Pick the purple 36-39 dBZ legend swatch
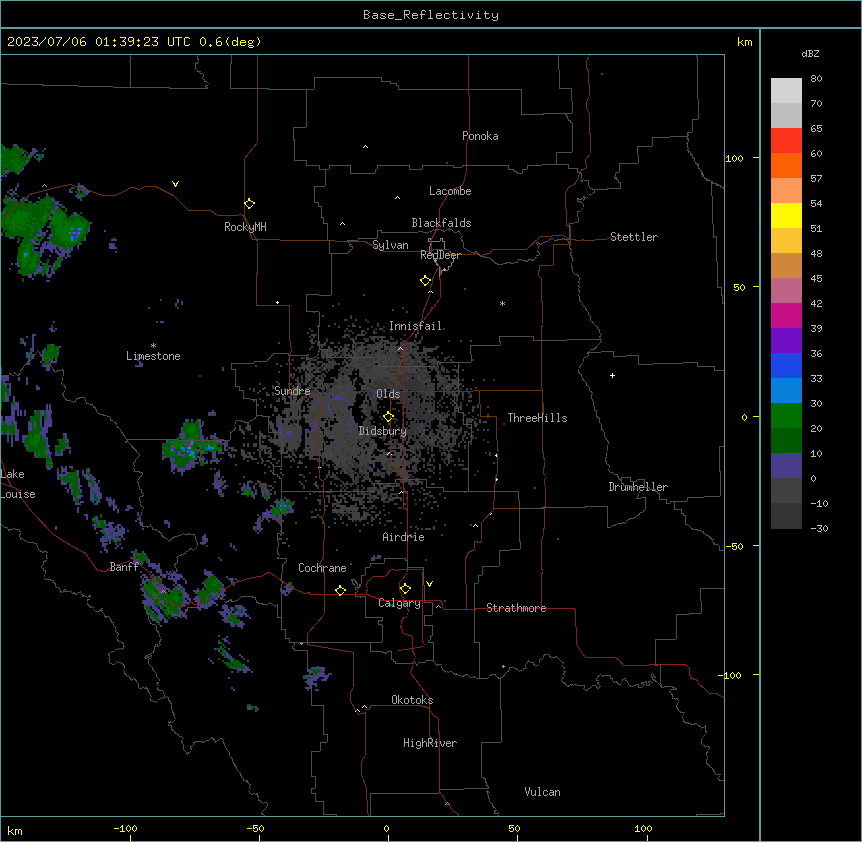The image size is (862, 842). [x=786, y=341]
